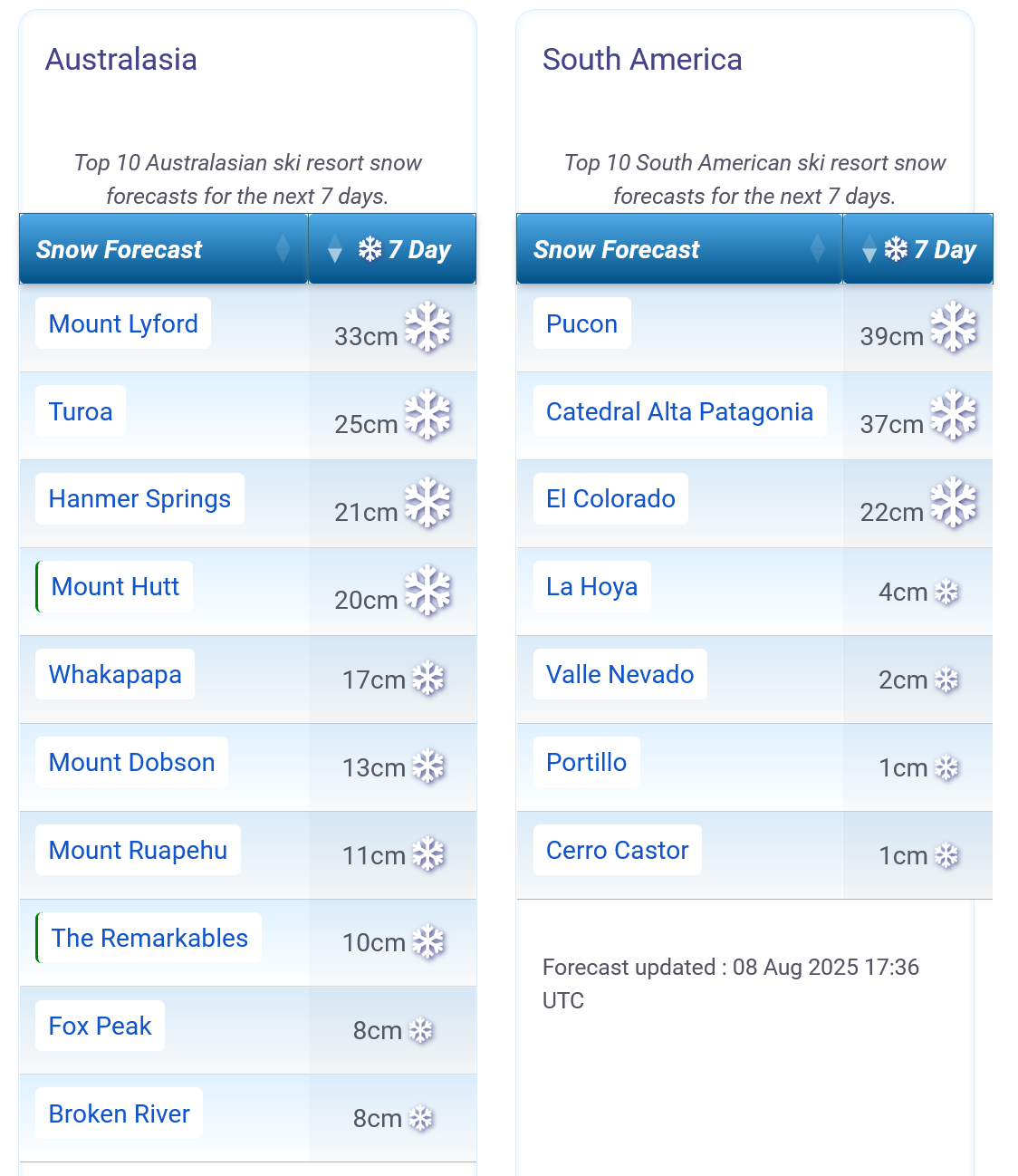The image size is (1018, 1176).
Task: Go to Hanmer Springs snow forecast
Action: [x=139, y=498]
